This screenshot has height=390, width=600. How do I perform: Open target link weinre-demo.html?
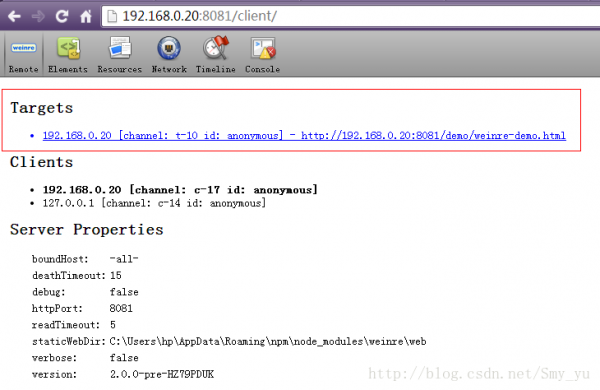click(304, 135)
